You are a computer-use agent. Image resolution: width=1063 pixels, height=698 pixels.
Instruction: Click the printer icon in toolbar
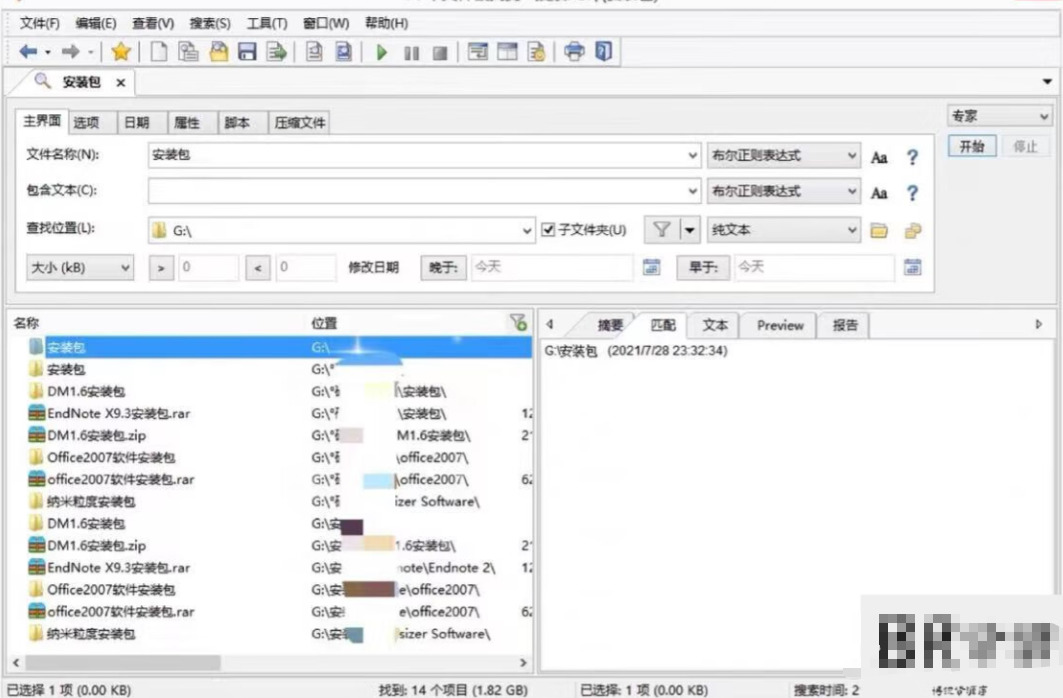(574, 52)
